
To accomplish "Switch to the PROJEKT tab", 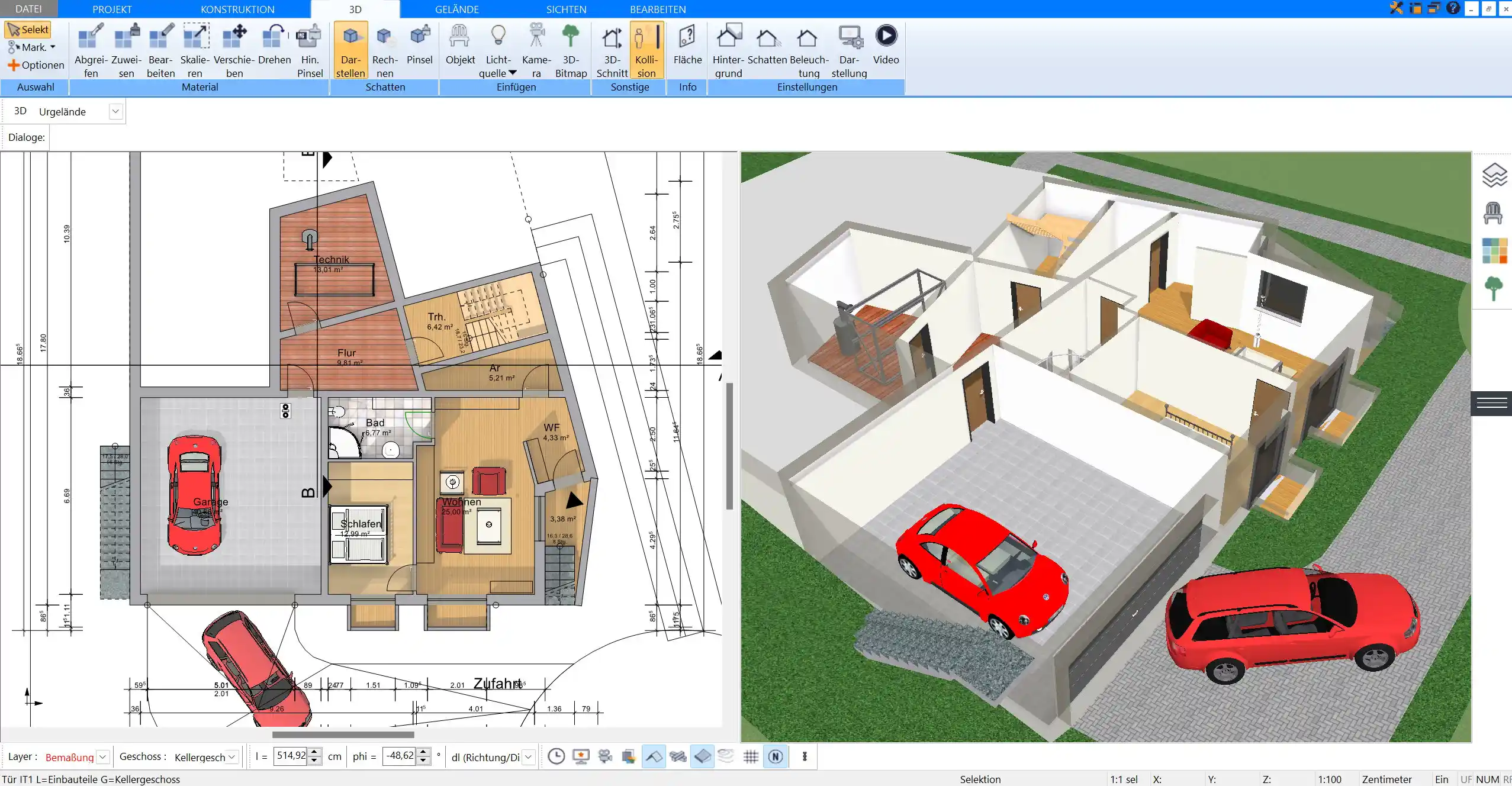I will pyautogui.click(x=112, y=9).
